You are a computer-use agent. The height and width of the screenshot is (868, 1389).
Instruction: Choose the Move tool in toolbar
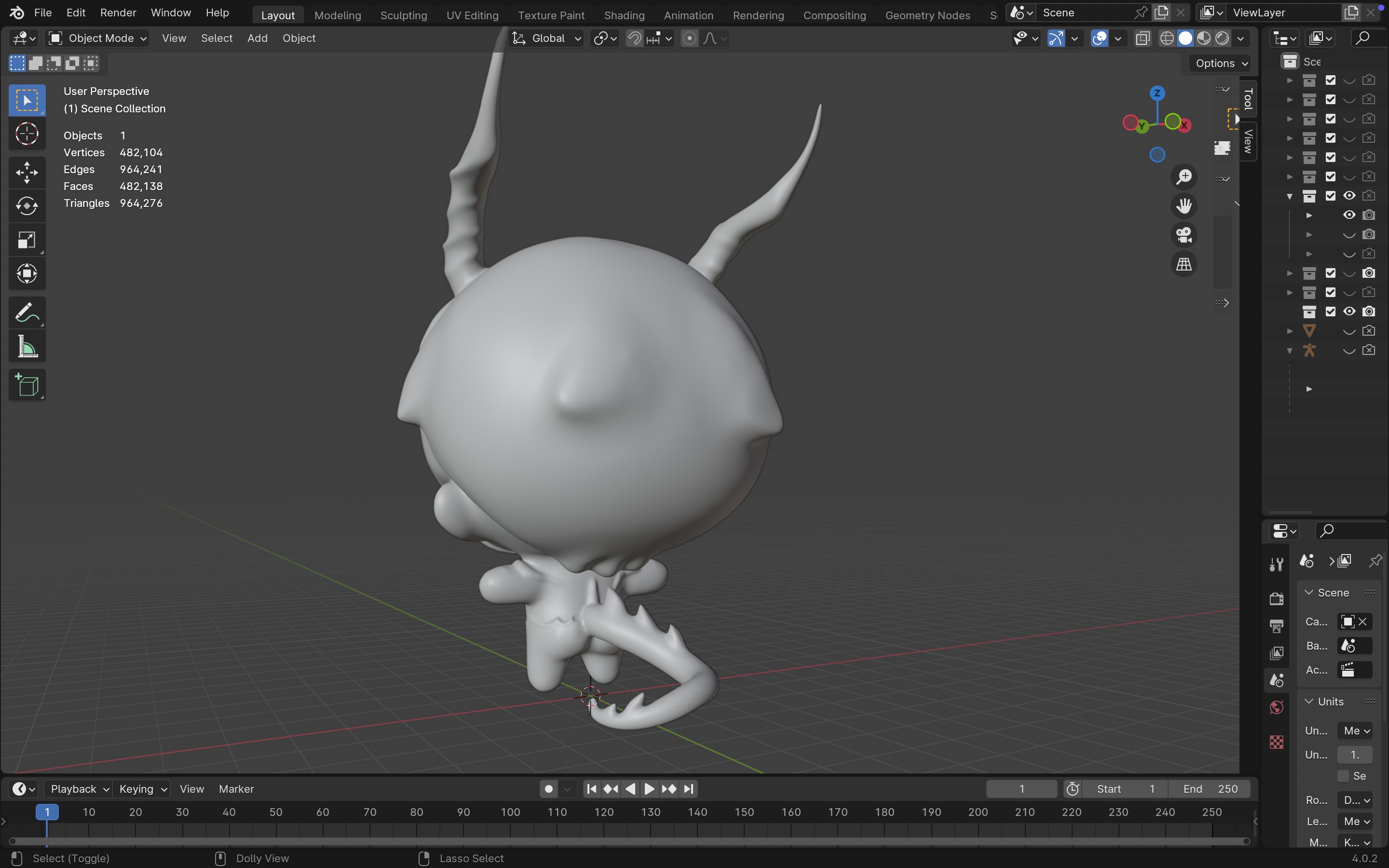pyautogui.click(x=27, y=172)
